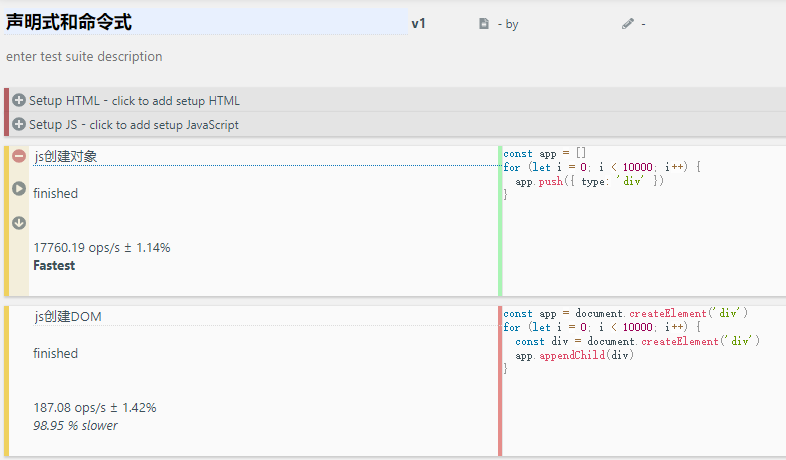Edit the js创建对象 test name field

point(266,156)
